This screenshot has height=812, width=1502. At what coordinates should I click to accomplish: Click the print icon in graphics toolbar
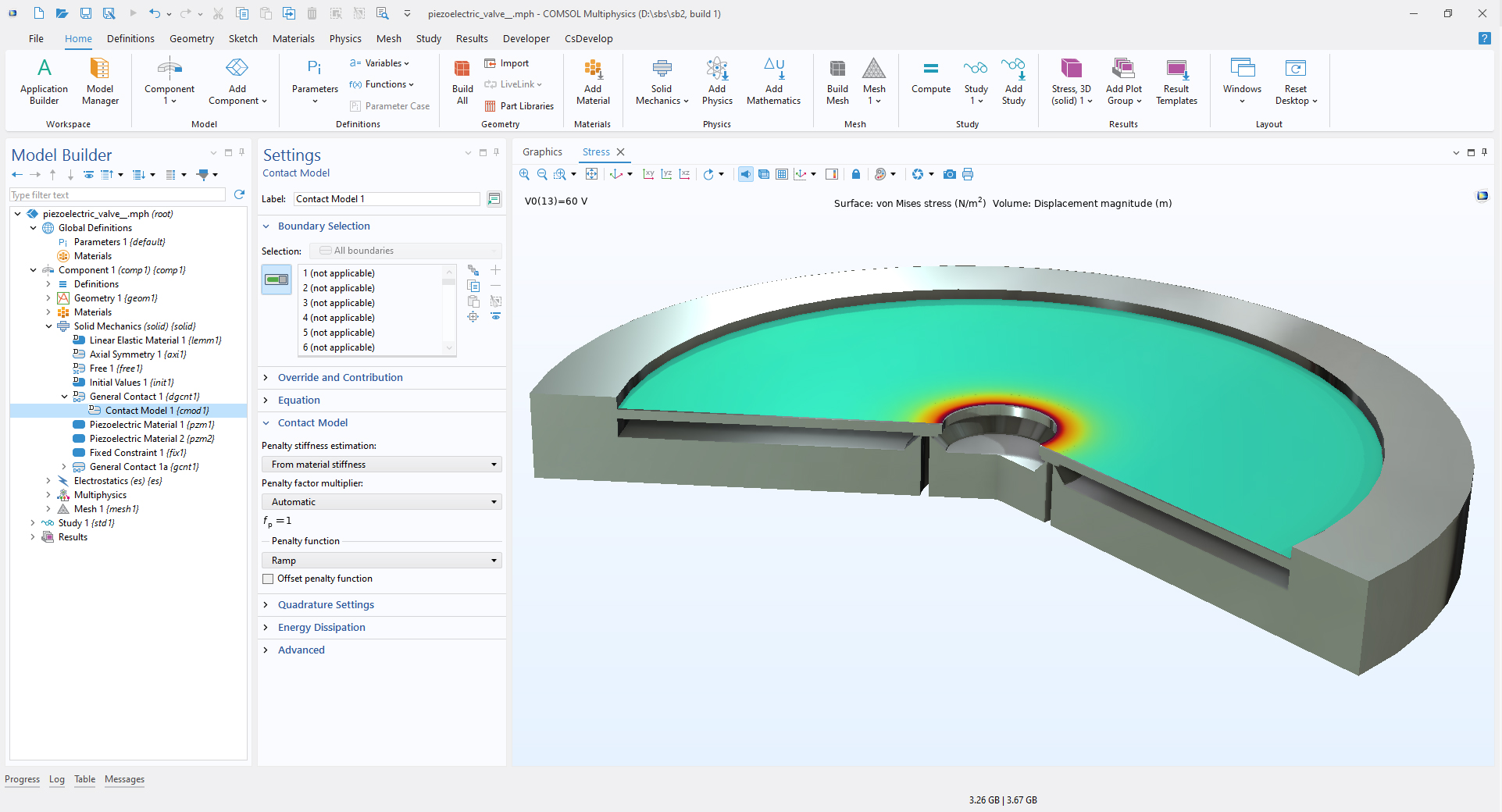click(968, 174)
